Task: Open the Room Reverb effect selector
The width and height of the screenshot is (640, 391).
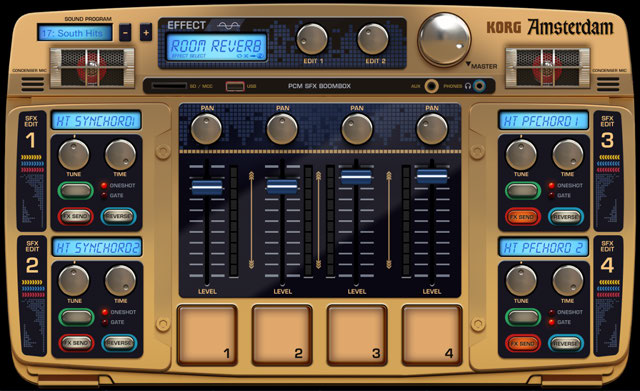Action: click(x=216, y=47)
